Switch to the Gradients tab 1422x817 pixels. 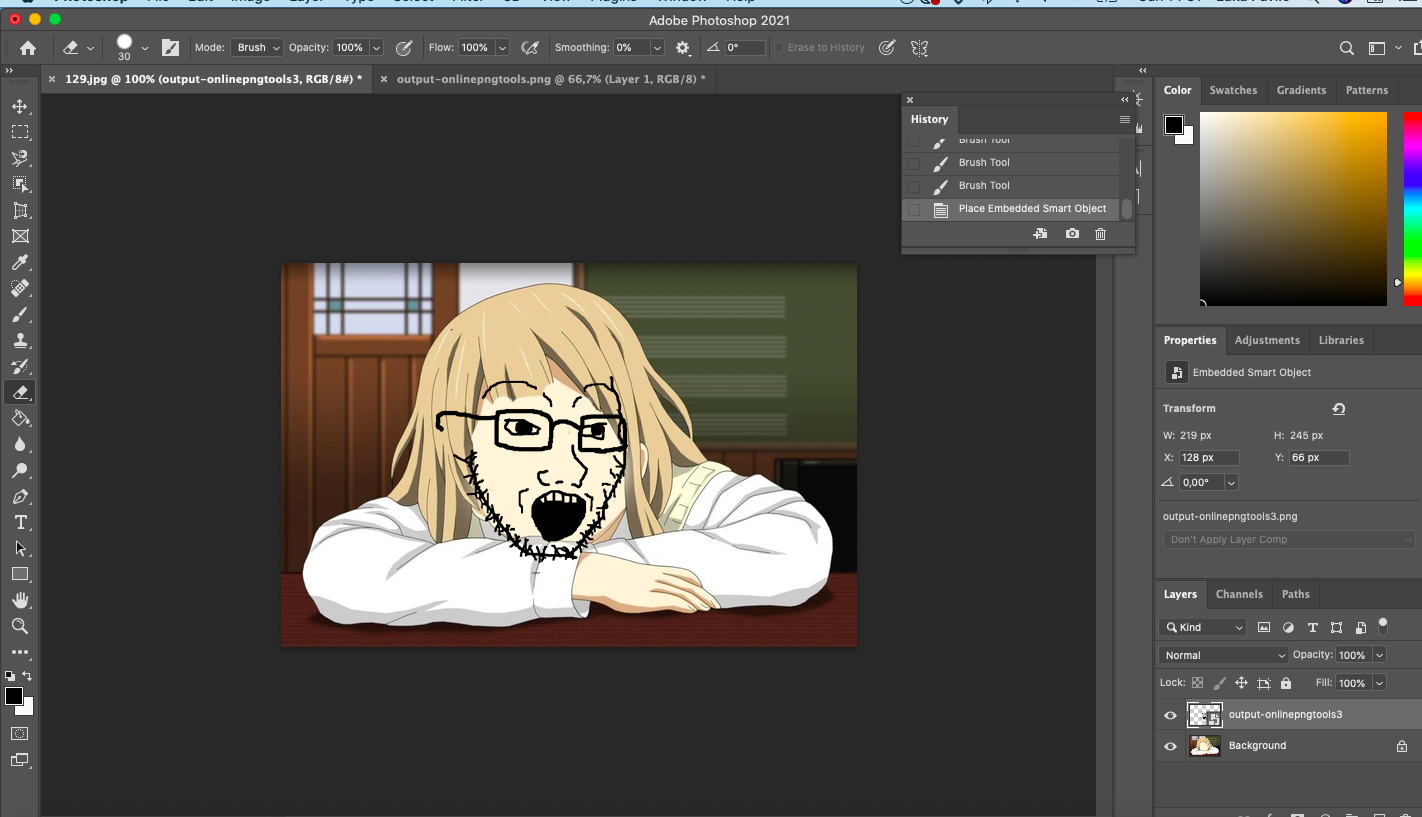click(1301, 90)
